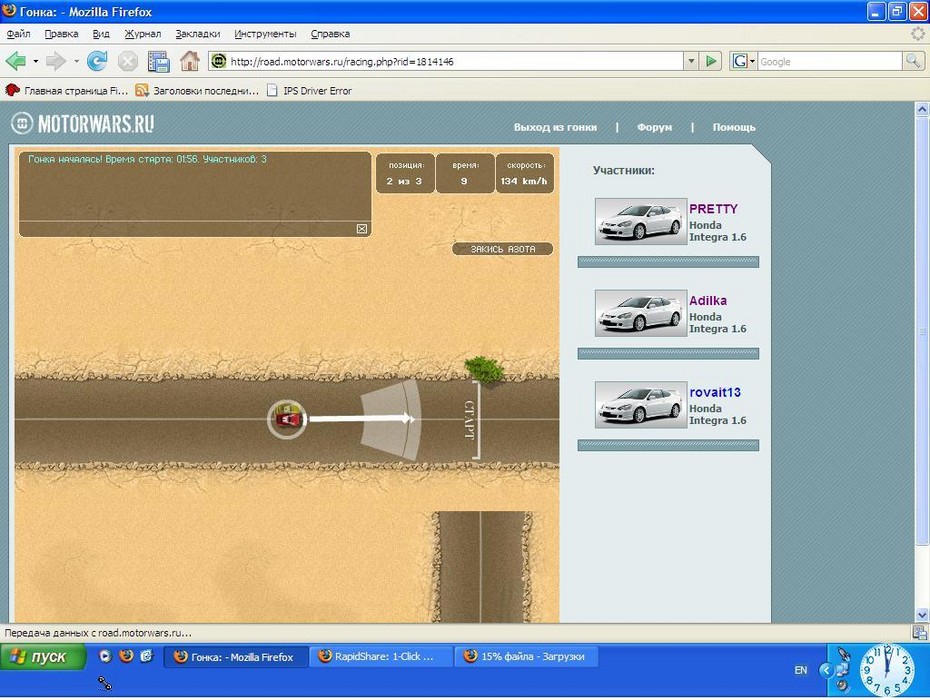This screenshot has height=700, width=930.
Task: Click the Гонка началась message text
Action: pos(148,159)
